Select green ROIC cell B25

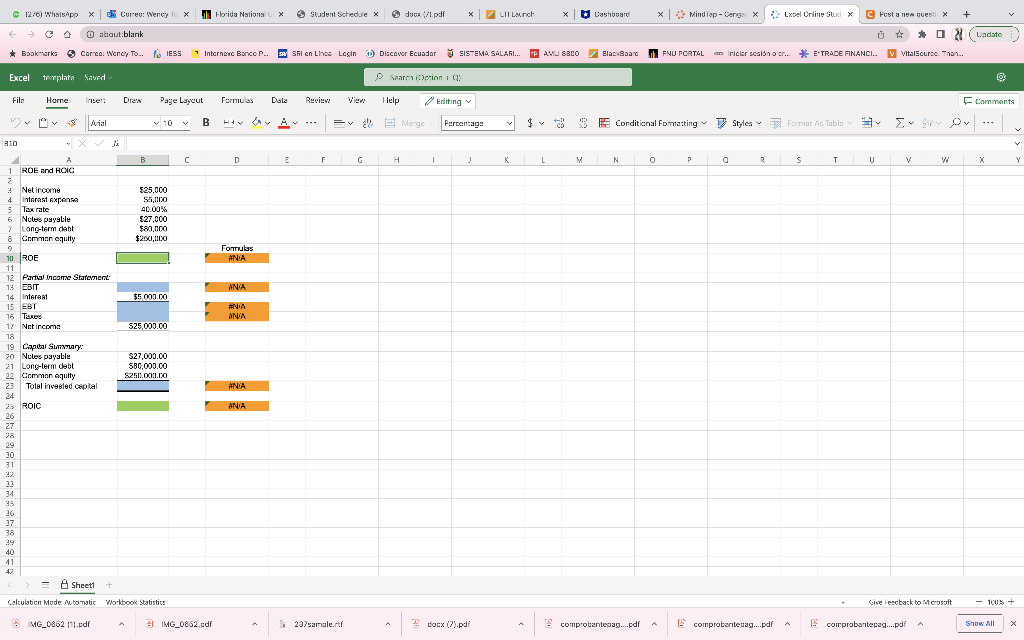pyautogui.click(x=142, y=406)
